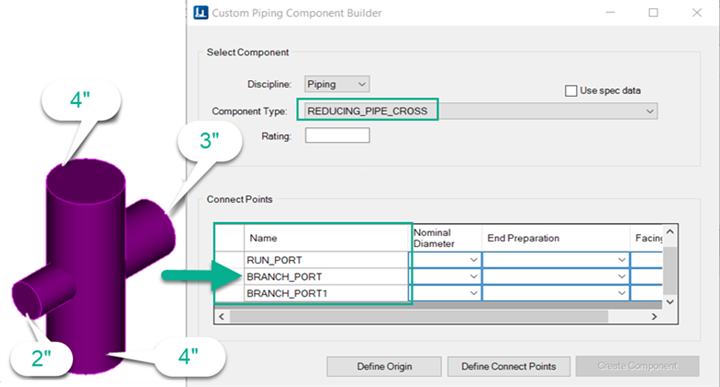Open the Discipline dropdown showing Piping

click(337, 84)
